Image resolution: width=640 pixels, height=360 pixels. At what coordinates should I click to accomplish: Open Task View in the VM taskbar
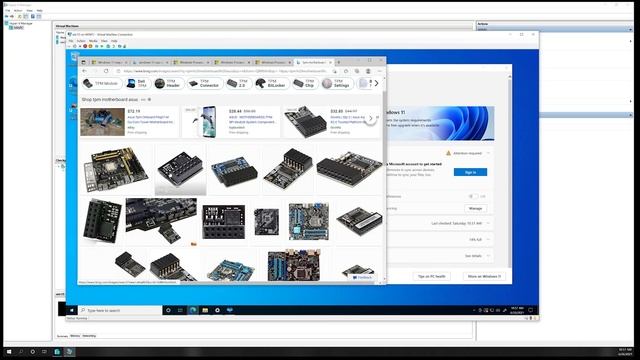(180, 310)
